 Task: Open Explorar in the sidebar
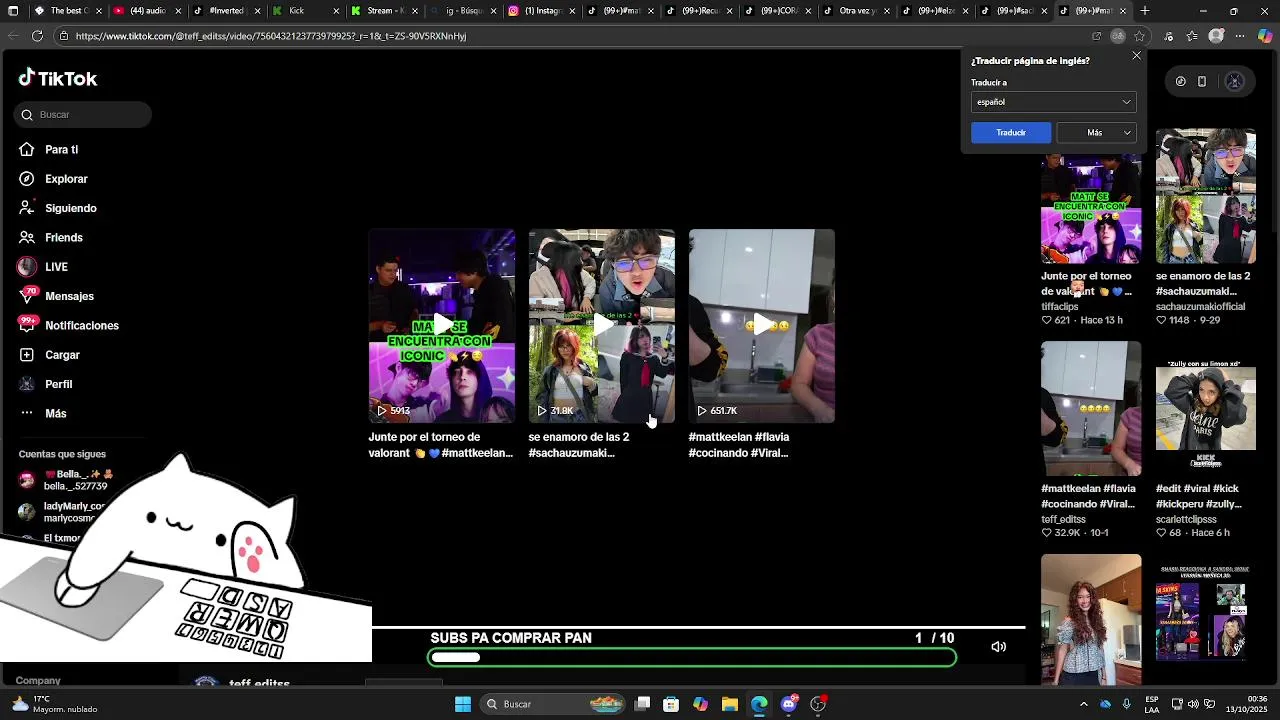coord(66,179)
